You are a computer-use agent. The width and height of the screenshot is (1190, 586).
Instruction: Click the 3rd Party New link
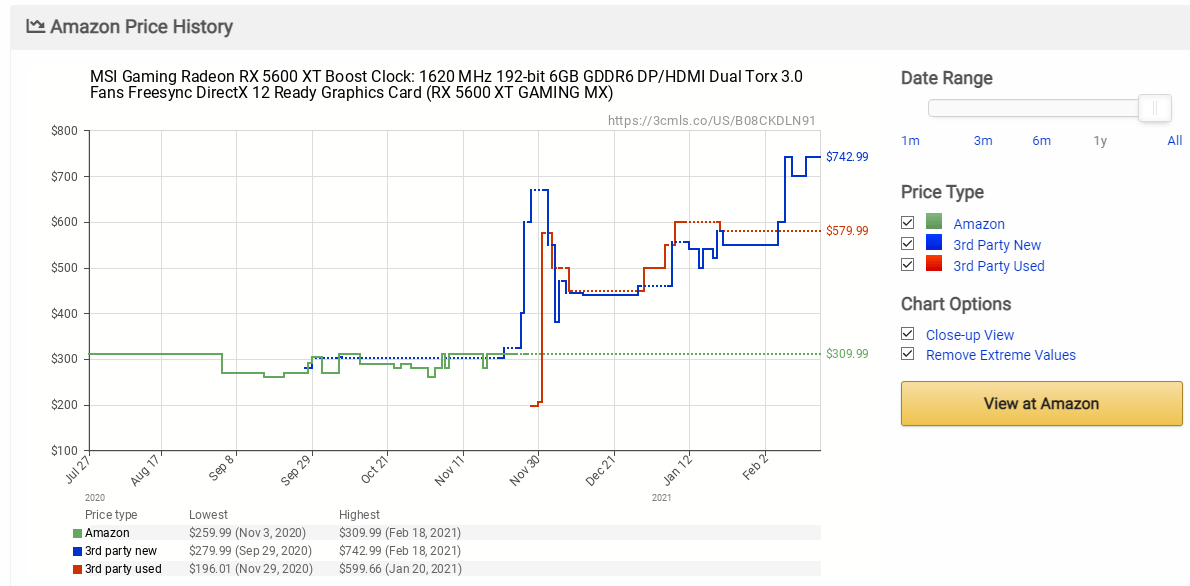(x=997, y=244)
